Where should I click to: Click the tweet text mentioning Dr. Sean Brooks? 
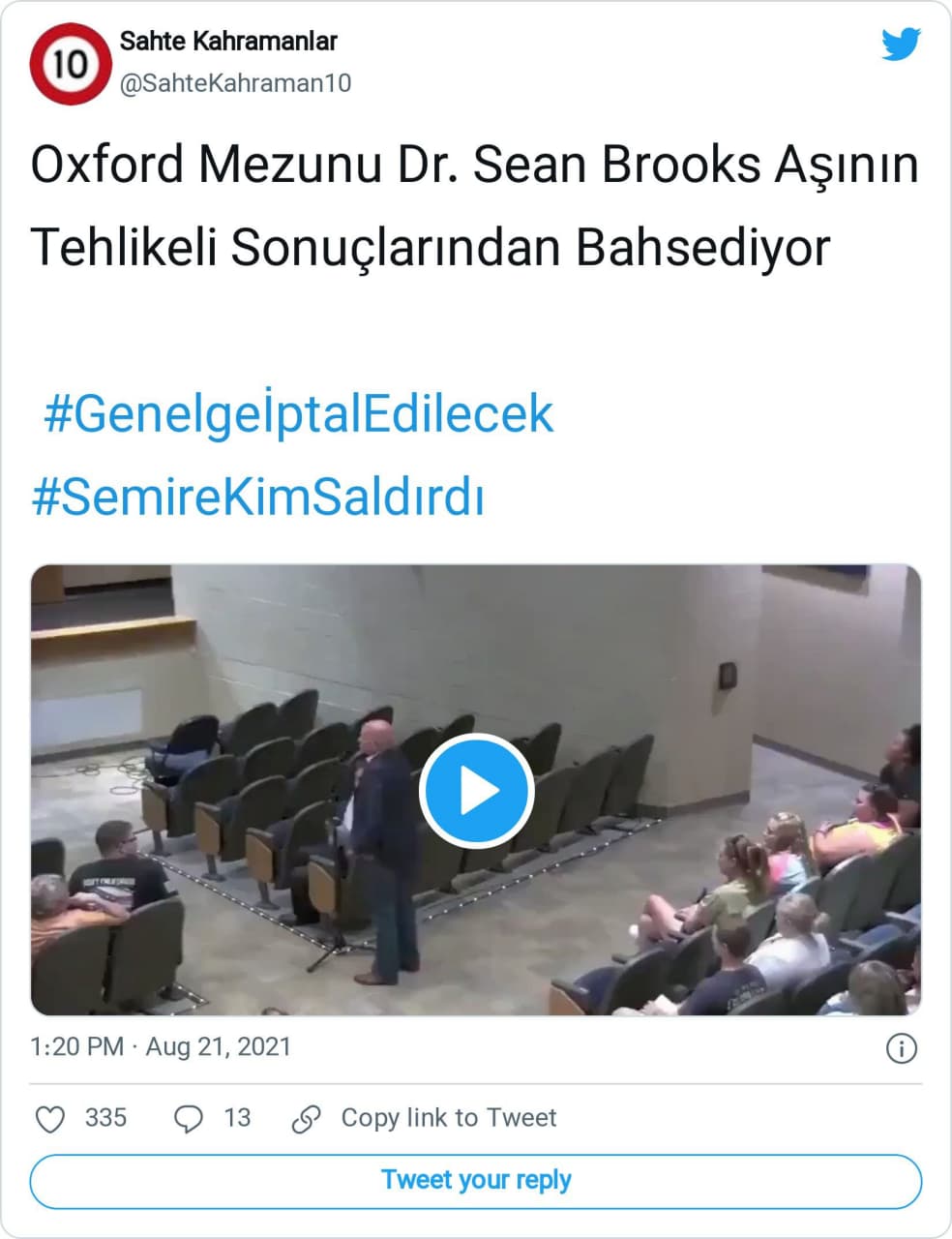[474, 205]
